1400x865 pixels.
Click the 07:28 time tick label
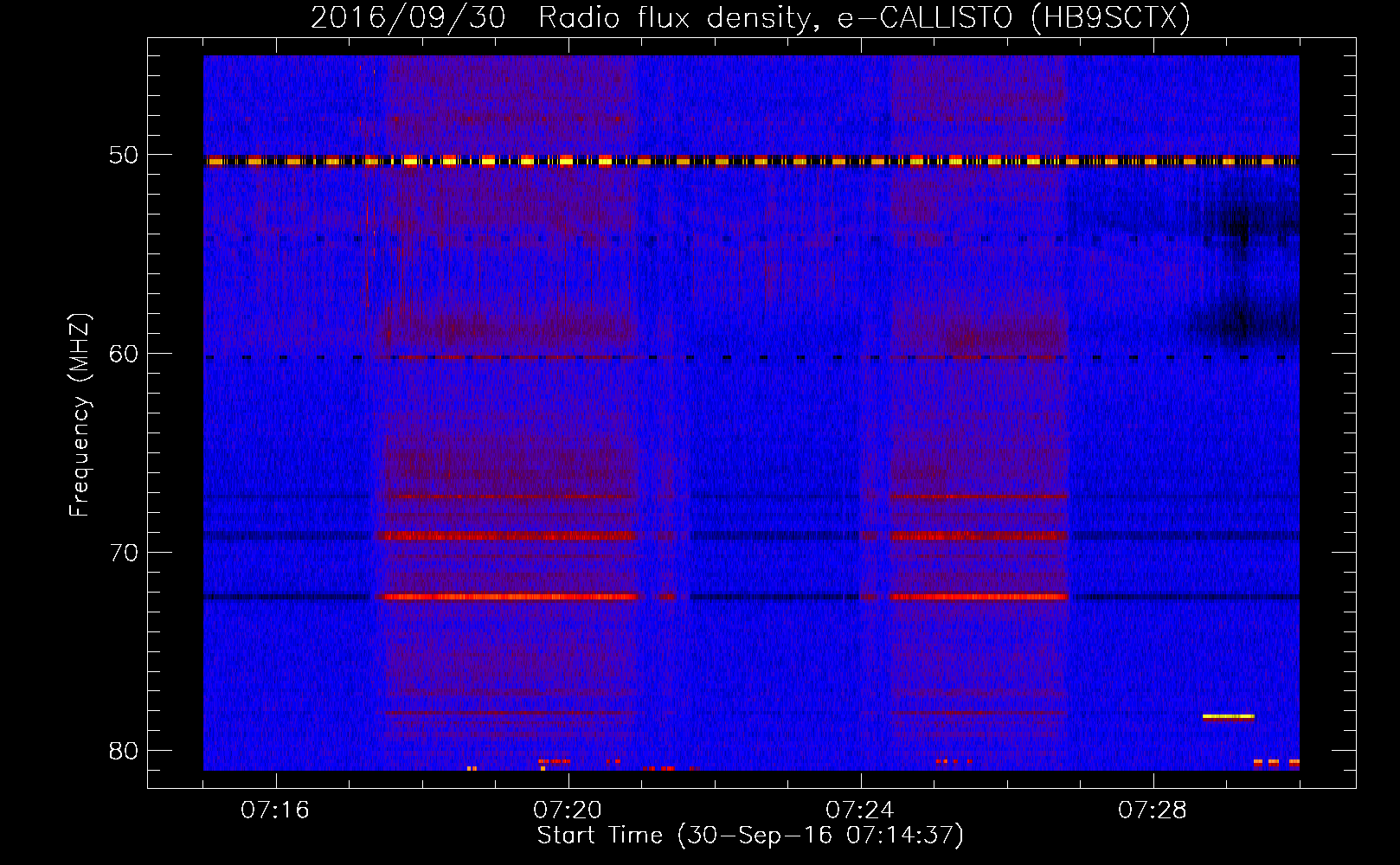pyautogui.click(x=1153, y=810)
